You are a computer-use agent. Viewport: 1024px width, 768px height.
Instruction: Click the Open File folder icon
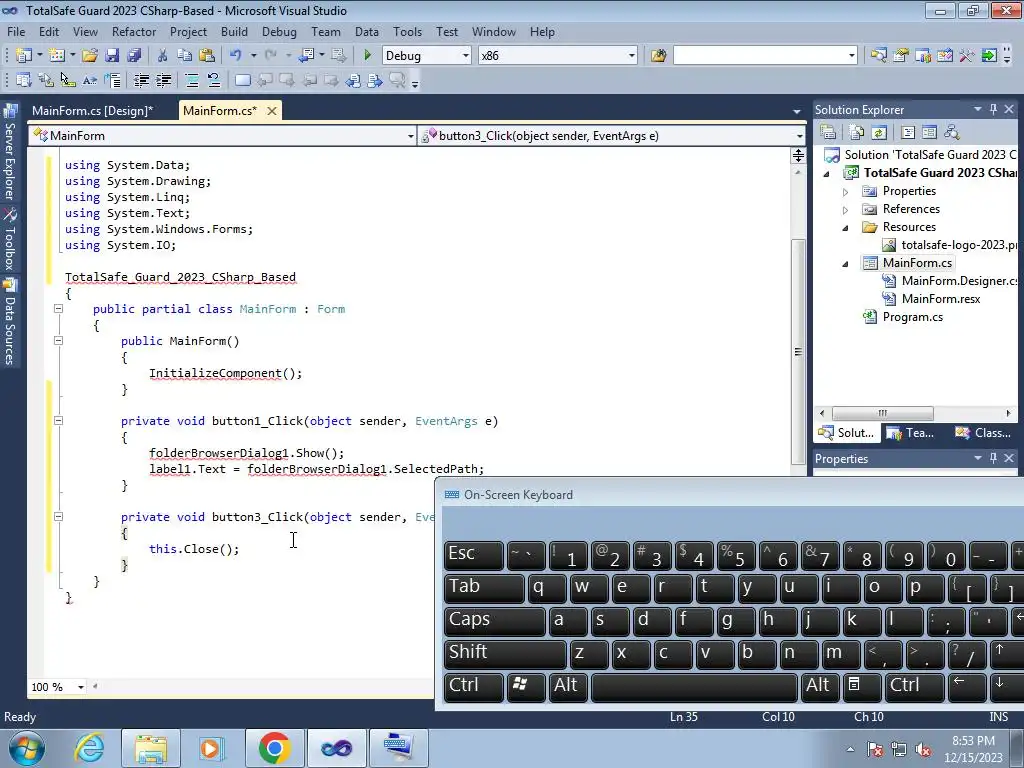tap(90, 56)
